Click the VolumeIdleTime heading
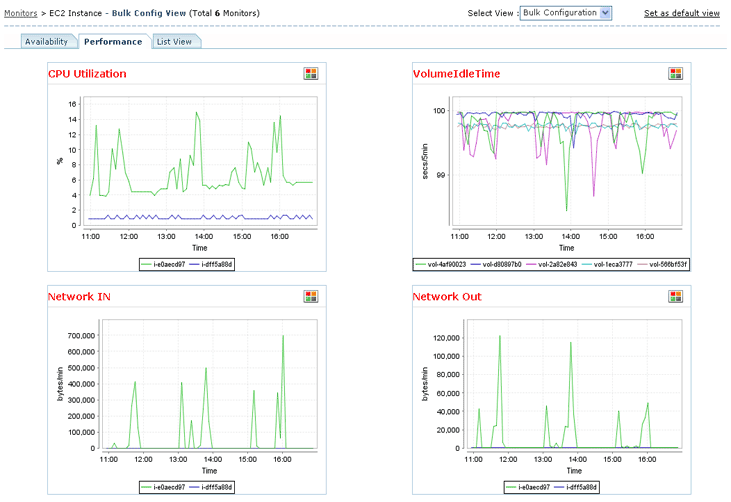 point(456,74)
